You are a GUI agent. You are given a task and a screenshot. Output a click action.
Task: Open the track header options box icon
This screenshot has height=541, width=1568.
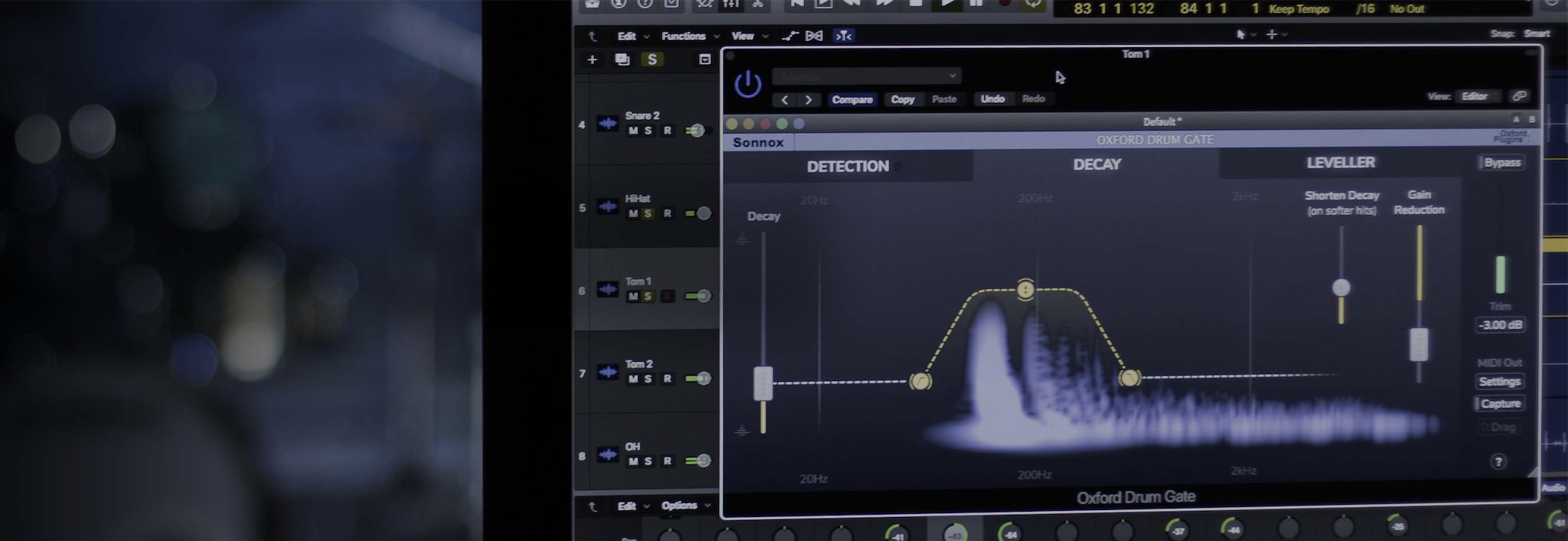704,60
